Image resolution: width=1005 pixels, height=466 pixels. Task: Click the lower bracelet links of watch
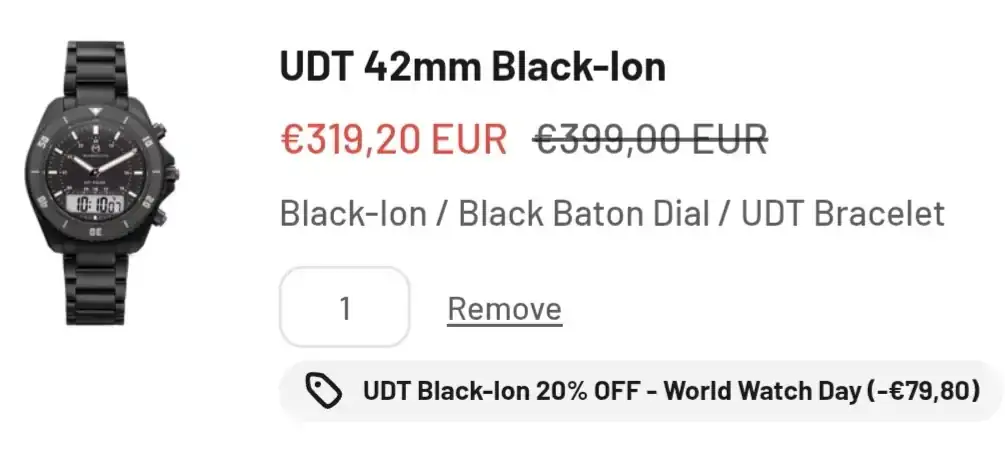(96, 290)
